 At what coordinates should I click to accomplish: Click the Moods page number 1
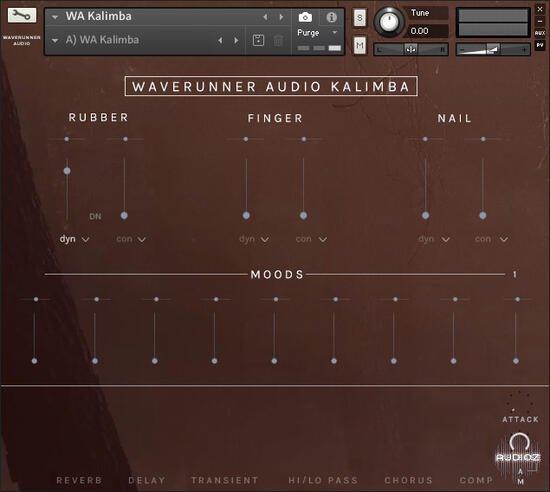(515, 275)
